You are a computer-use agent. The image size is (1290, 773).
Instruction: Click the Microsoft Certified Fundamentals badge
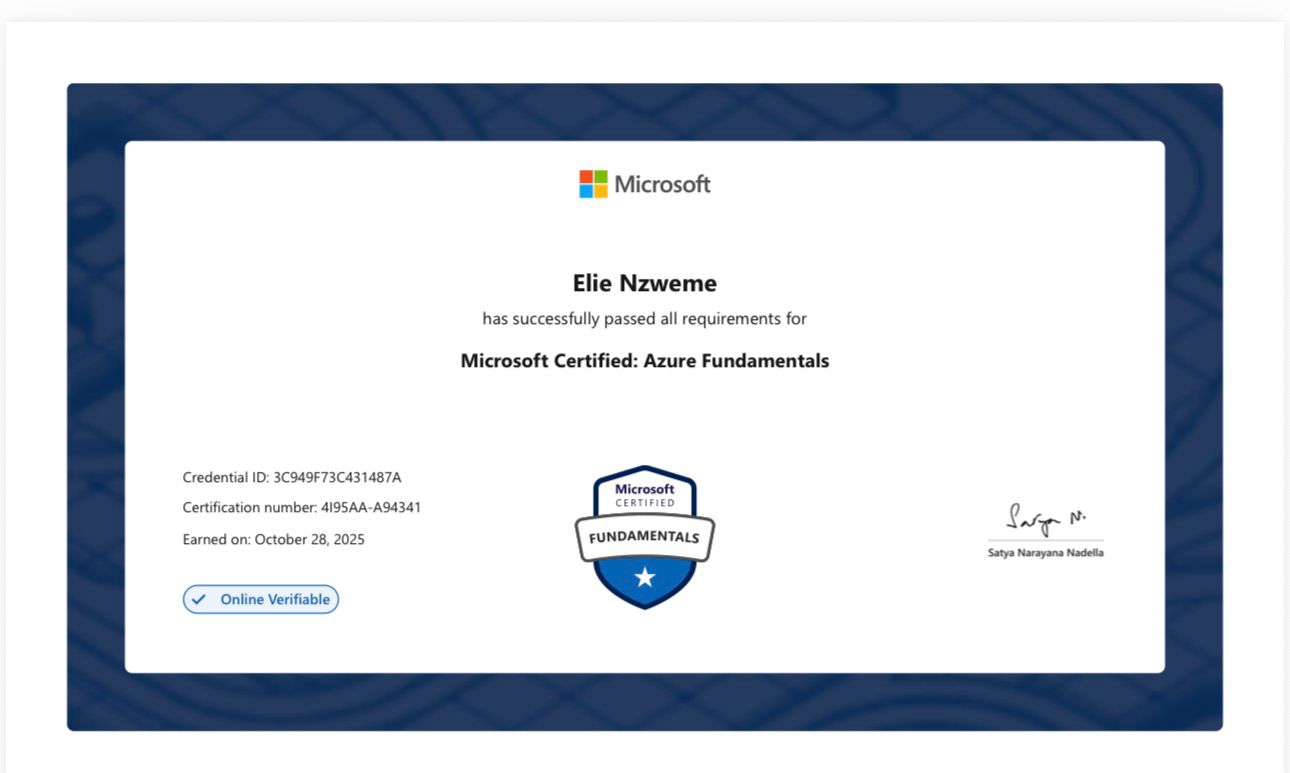645,537
